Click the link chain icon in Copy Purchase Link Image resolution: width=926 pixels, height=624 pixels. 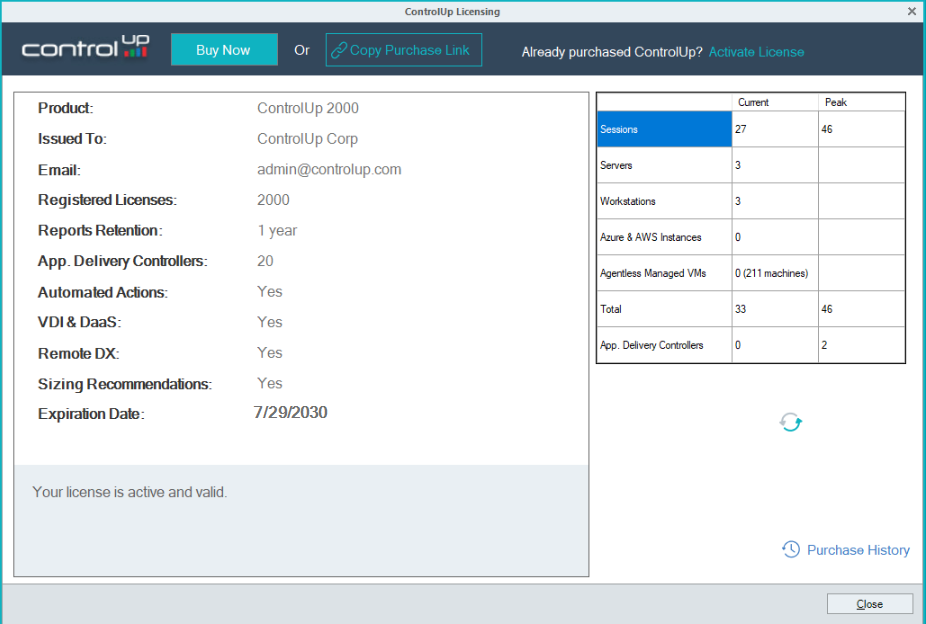(x=339, y=49)
